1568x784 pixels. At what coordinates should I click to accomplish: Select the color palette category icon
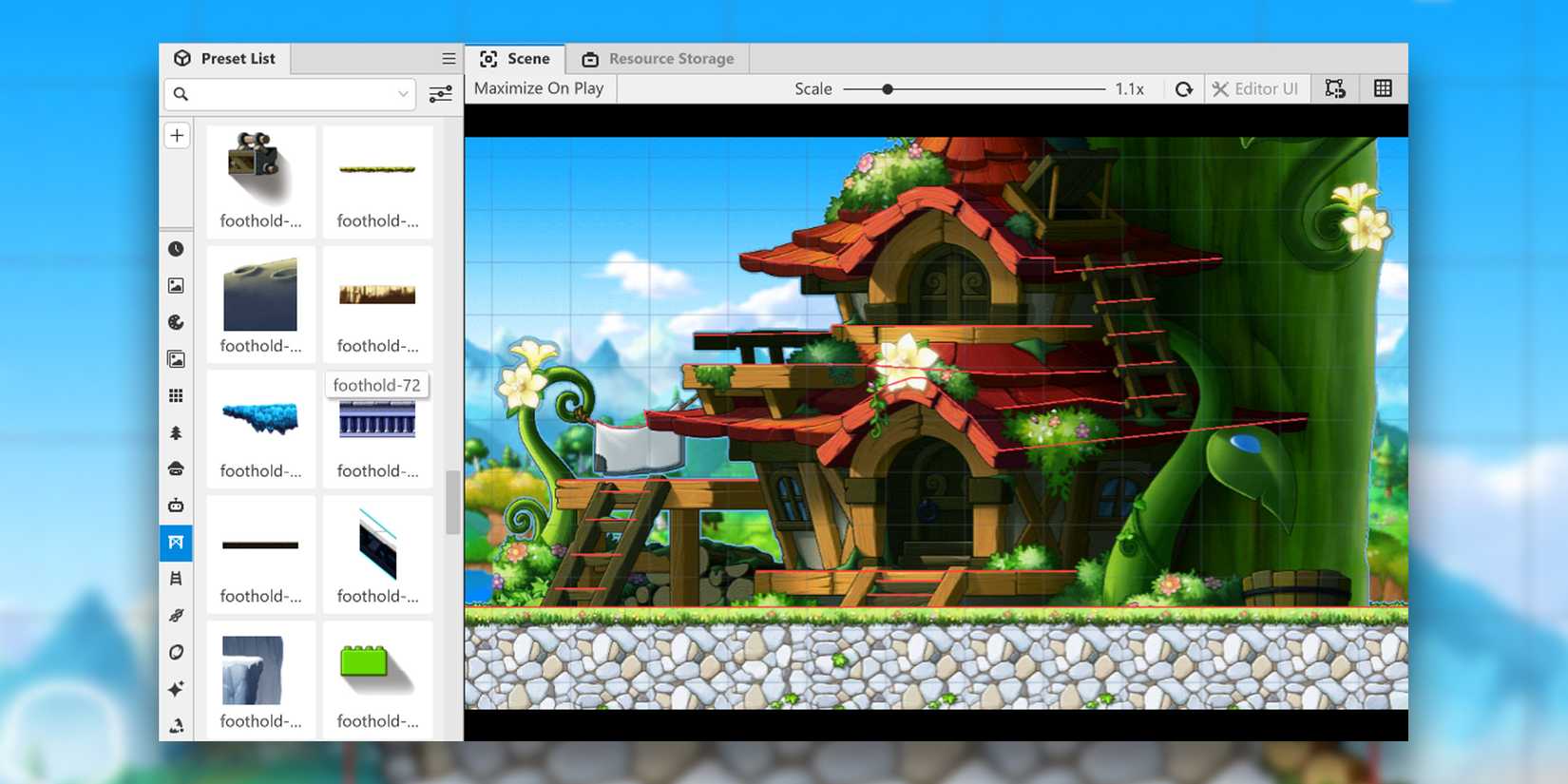(x=176, y=322)
